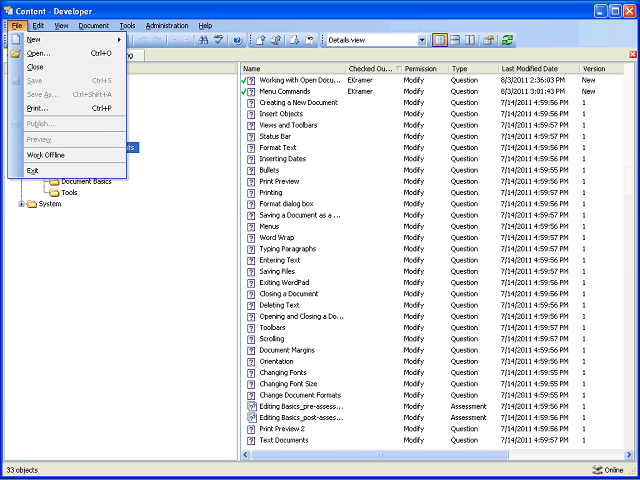The image size is (640, 480).
Task: Click the Check In All icon
Action: pyautogui.click(x=276, y=40)
